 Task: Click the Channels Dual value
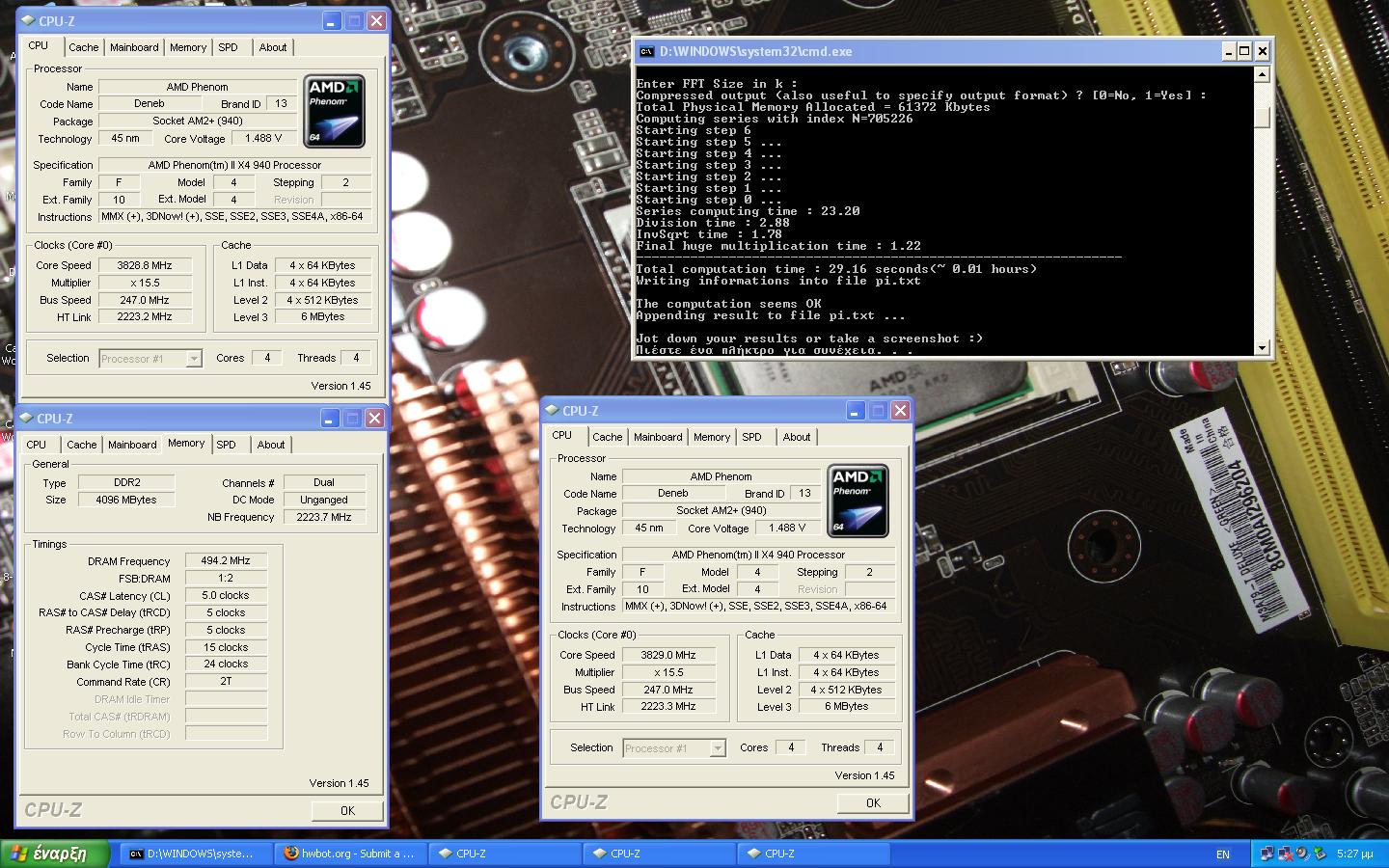click(x=324, y=482)
